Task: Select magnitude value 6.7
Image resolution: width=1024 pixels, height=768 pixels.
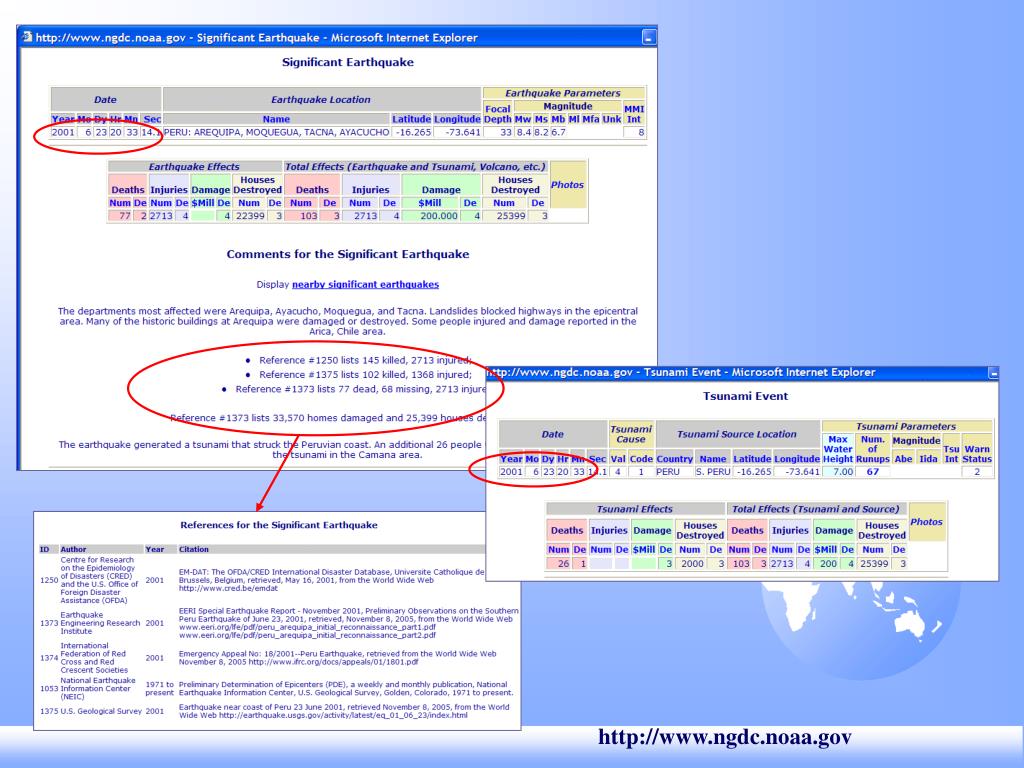Action: (x=558, y=132)
